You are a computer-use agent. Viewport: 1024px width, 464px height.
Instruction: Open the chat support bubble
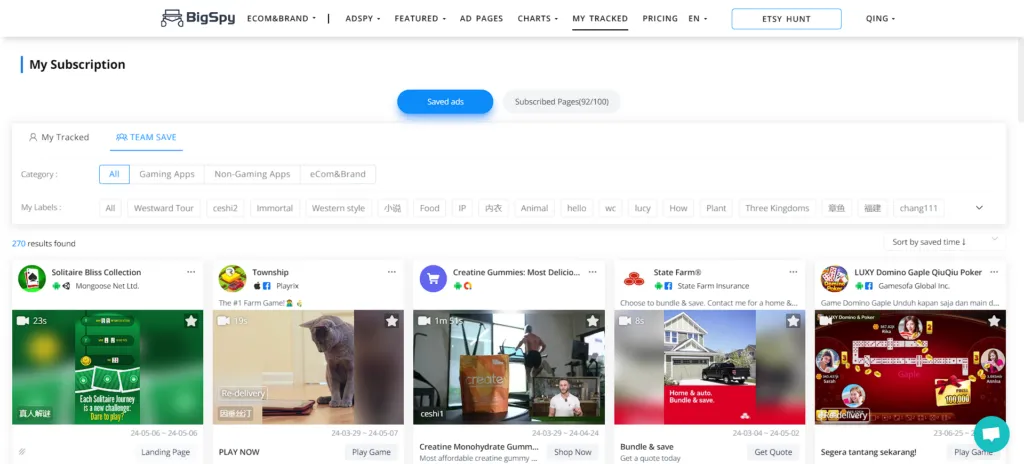(991, 434)
